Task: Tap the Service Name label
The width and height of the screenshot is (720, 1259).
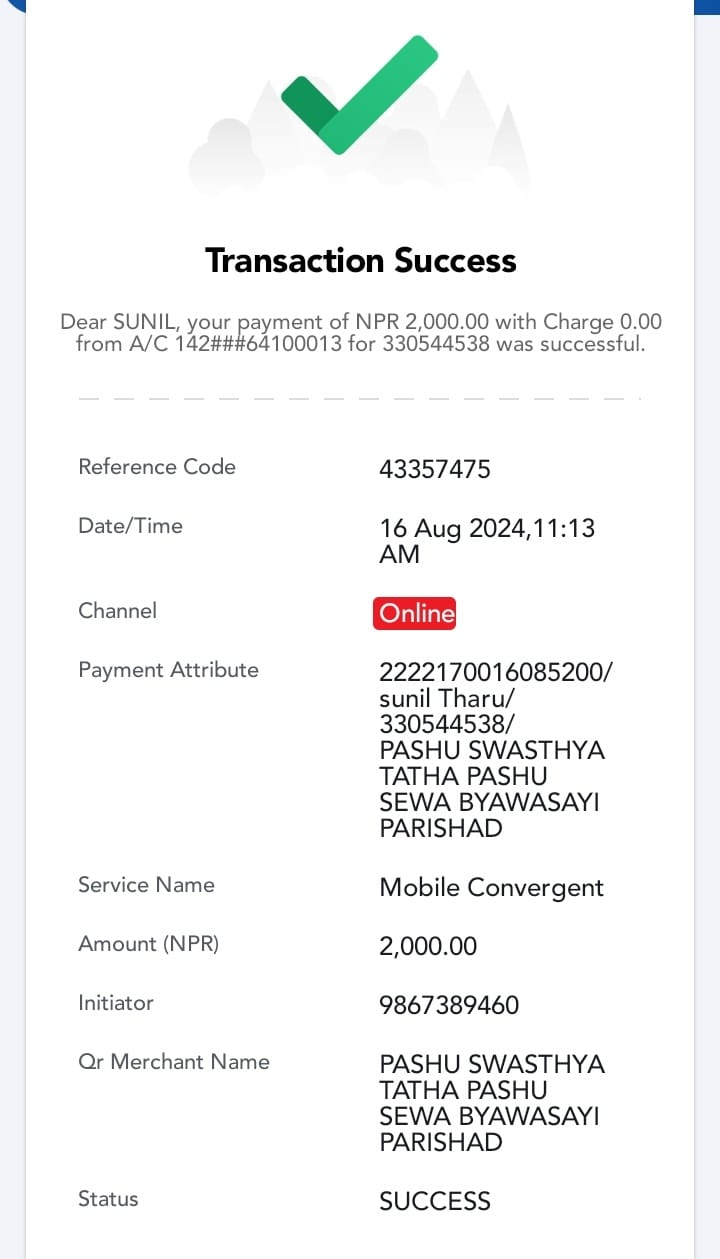Action: point(146,885)
